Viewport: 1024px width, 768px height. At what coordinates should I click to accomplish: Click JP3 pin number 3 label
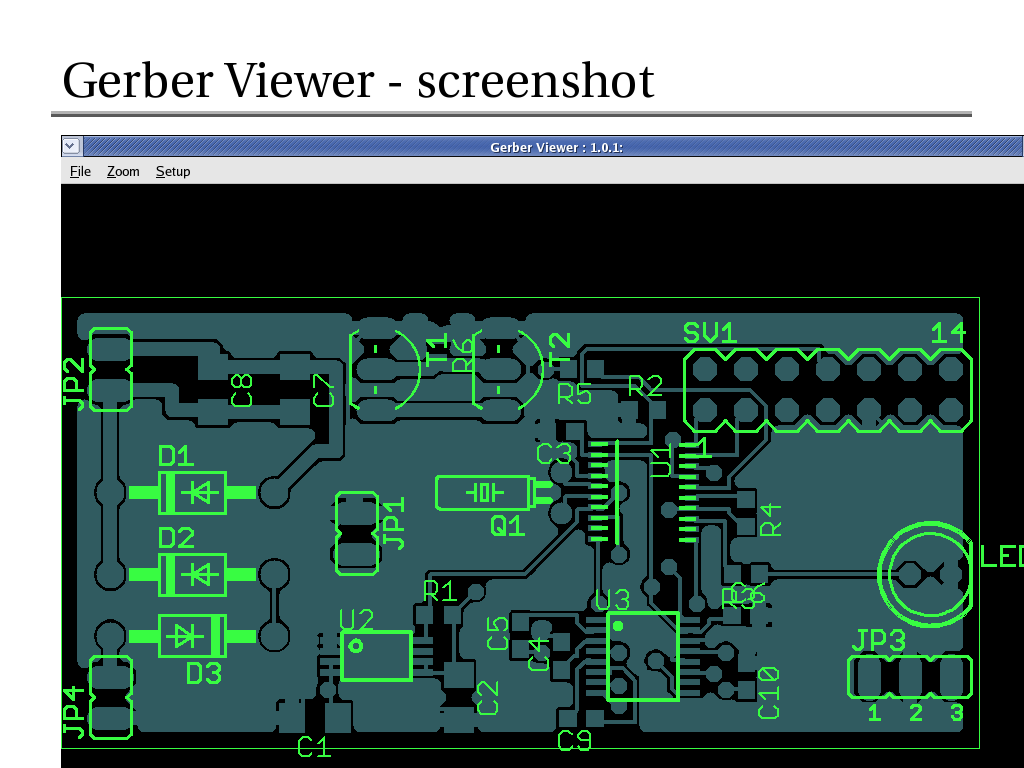tap(957, 712)
